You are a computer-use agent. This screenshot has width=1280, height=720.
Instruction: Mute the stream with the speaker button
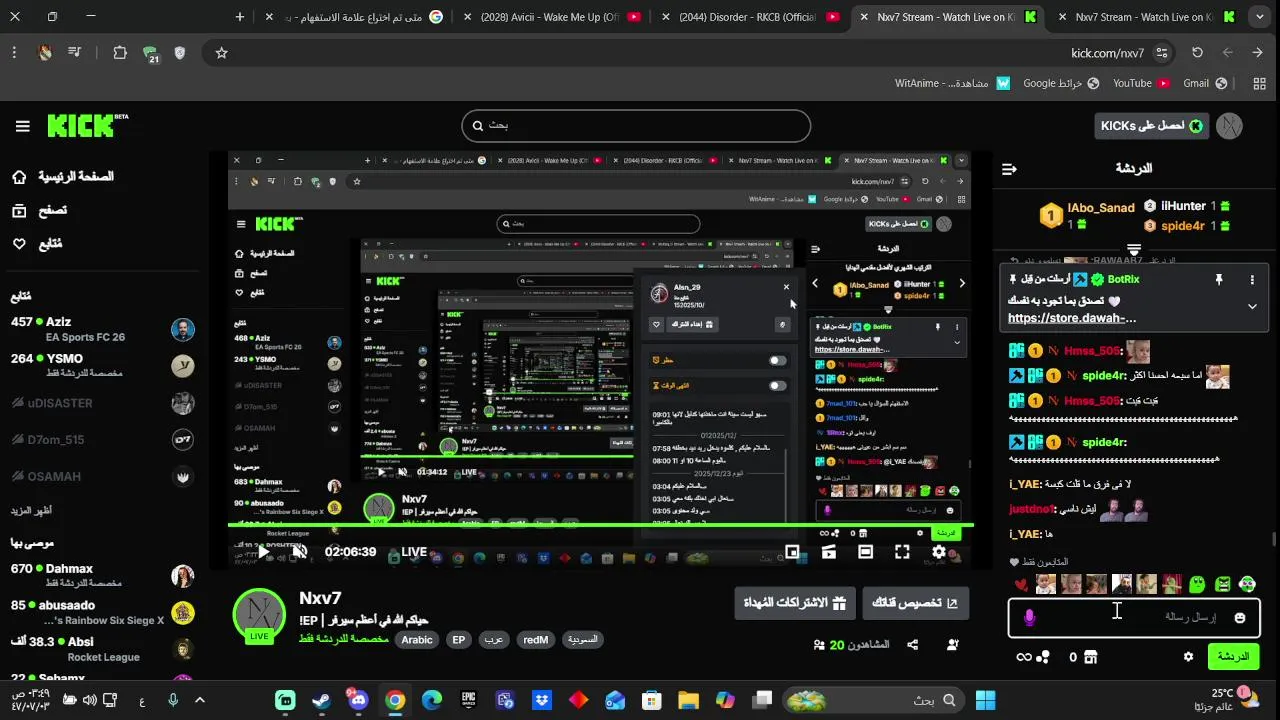[x=299, y=552]
